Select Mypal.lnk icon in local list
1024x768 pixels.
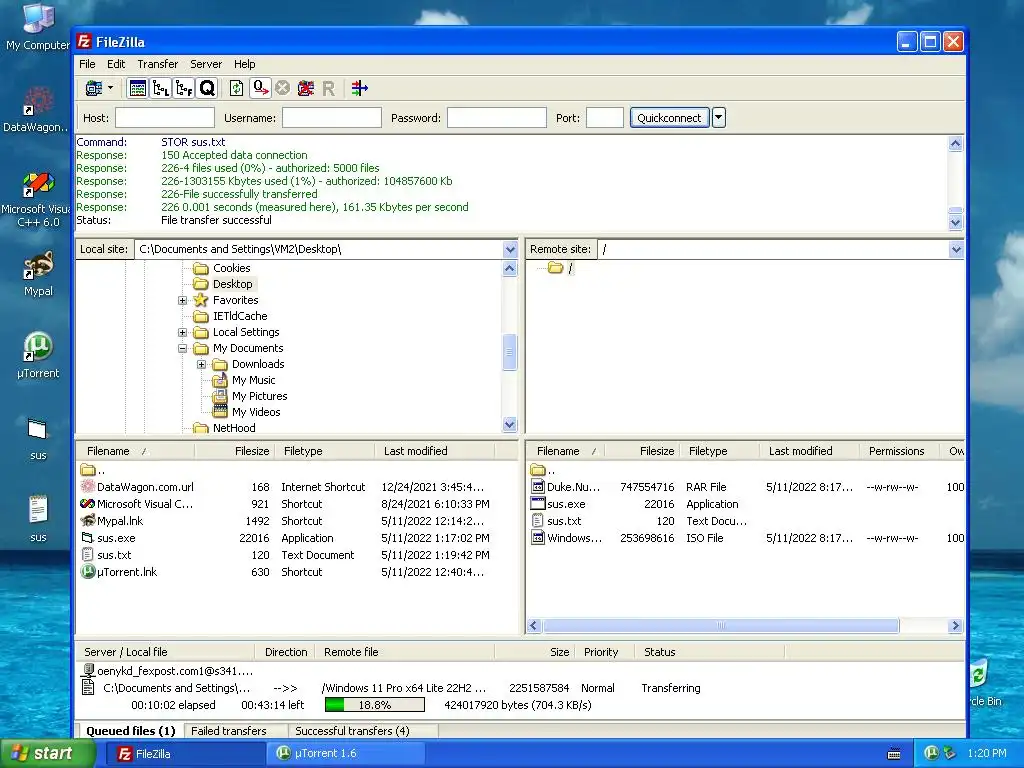click(x=88, y=520)
